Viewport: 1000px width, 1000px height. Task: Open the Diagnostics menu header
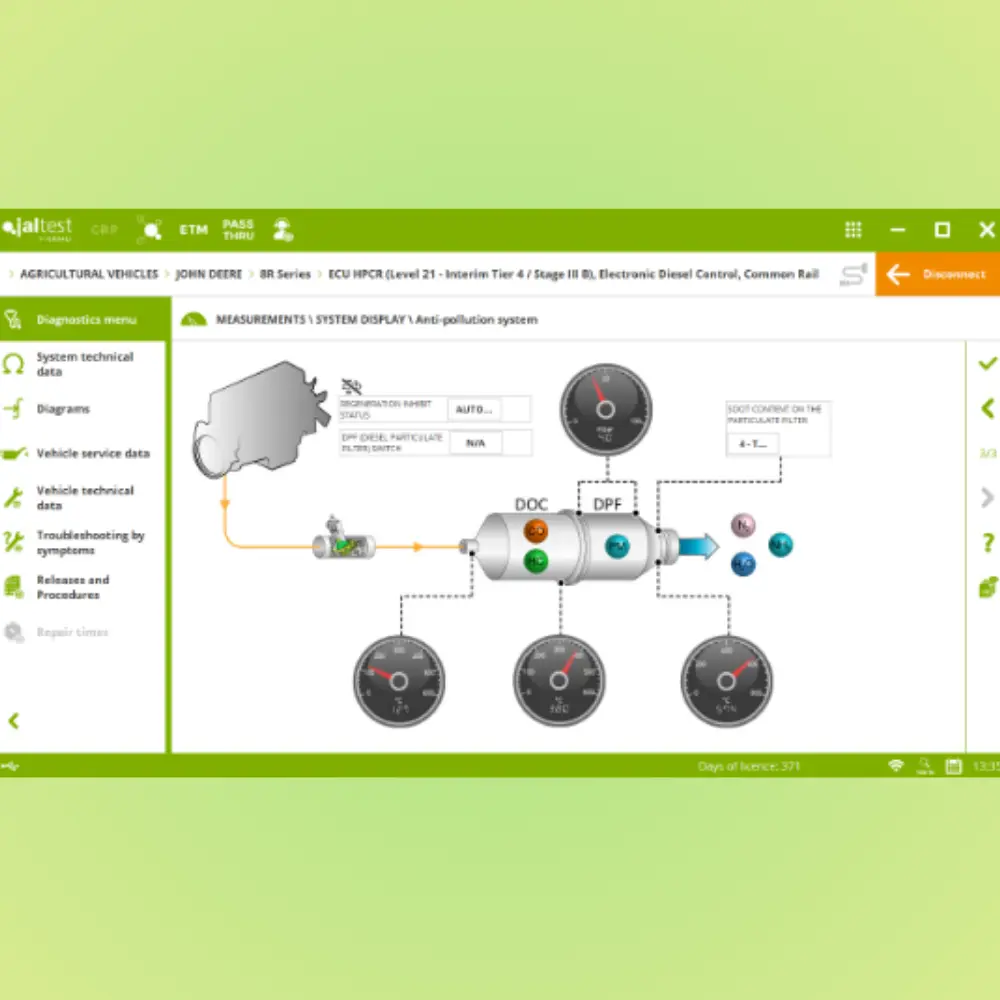85,319
